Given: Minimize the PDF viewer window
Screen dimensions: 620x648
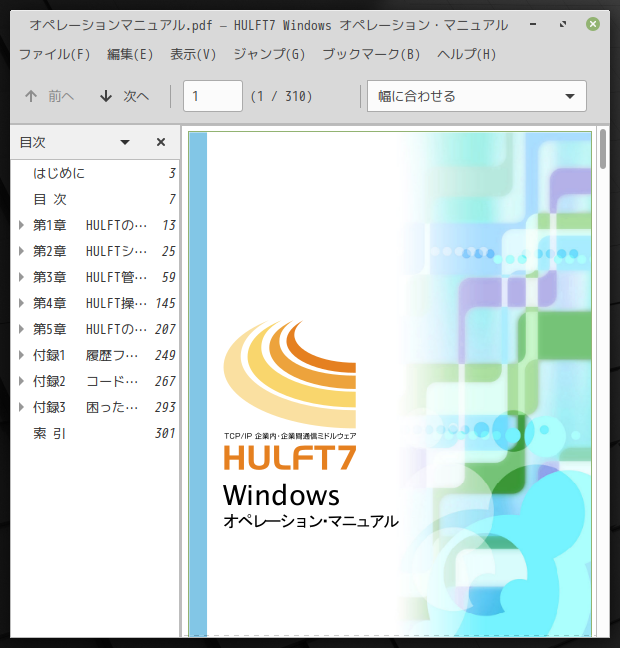Looking at the screenshot, I should pyautogui.click(x=533, y=24).
